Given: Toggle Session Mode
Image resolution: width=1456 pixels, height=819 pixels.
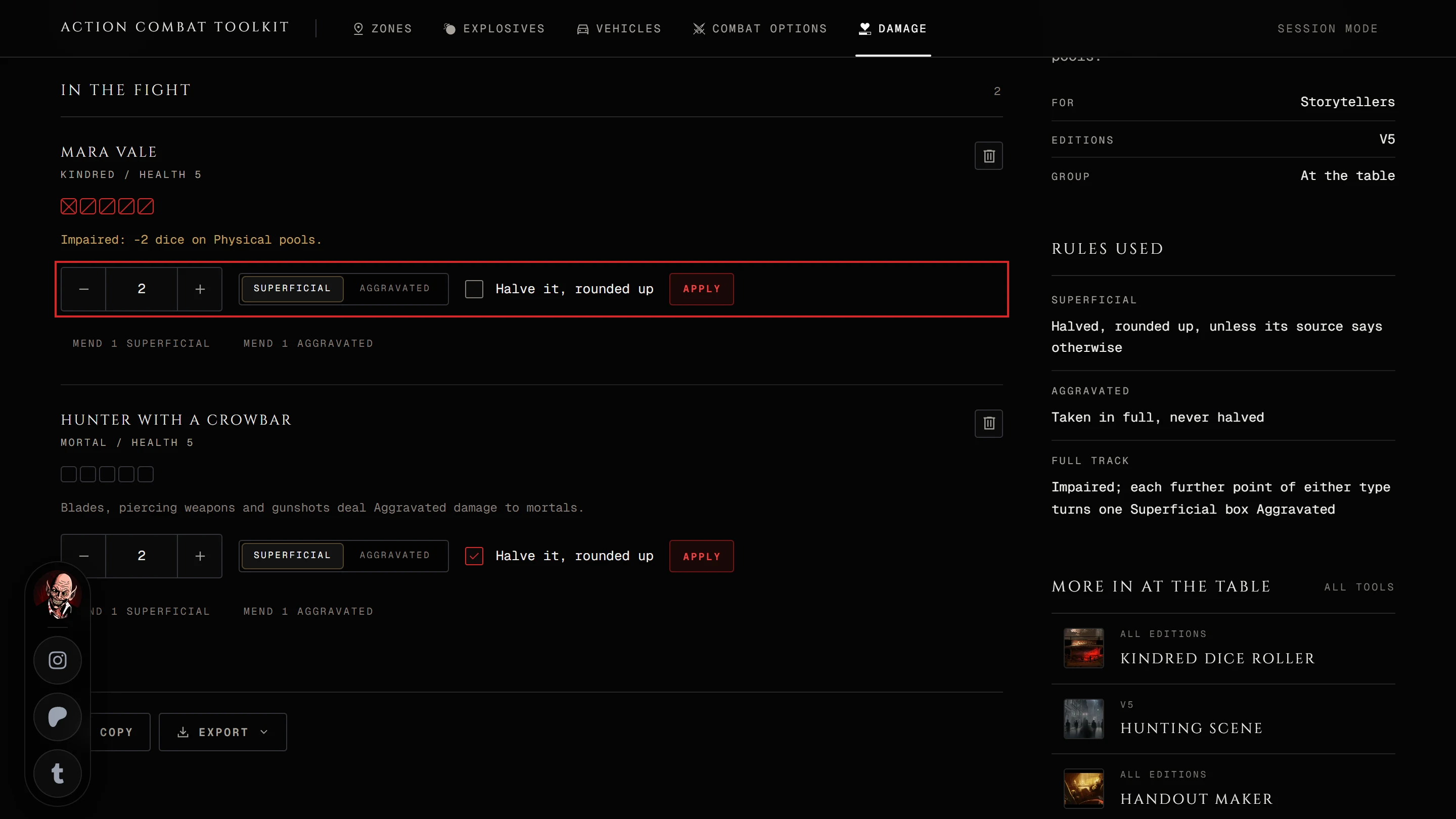Looking at the screenshot, I should click(1328, 28).
